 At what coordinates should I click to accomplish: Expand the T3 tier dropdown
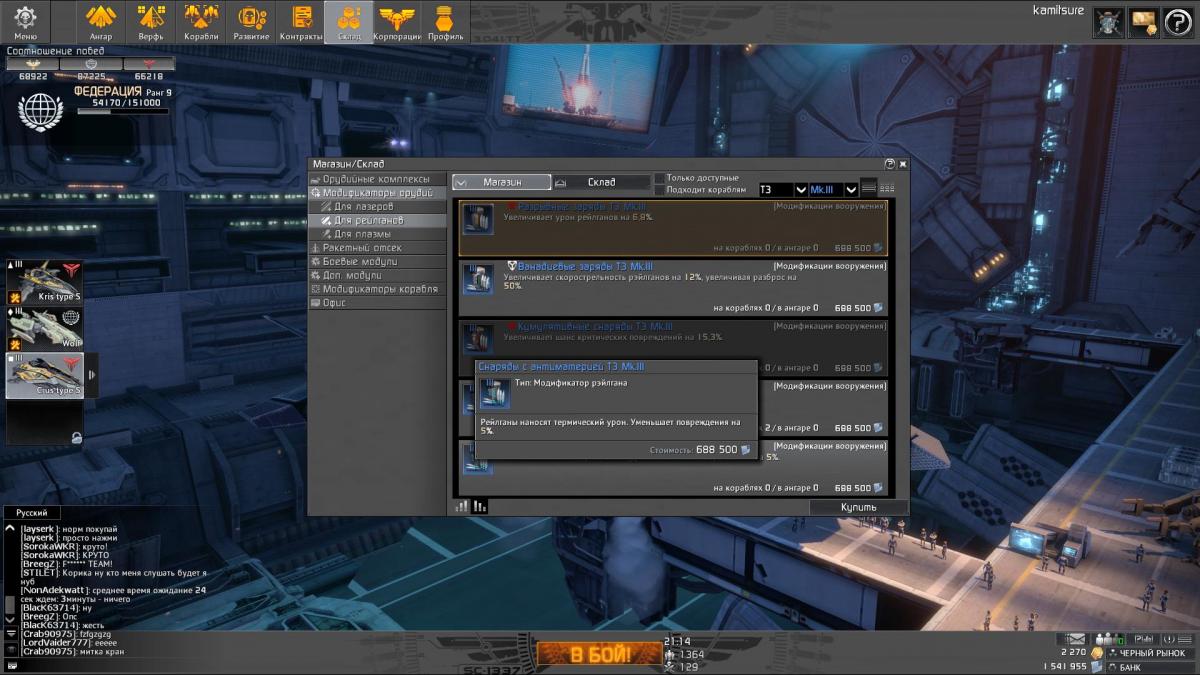point(800,190)
